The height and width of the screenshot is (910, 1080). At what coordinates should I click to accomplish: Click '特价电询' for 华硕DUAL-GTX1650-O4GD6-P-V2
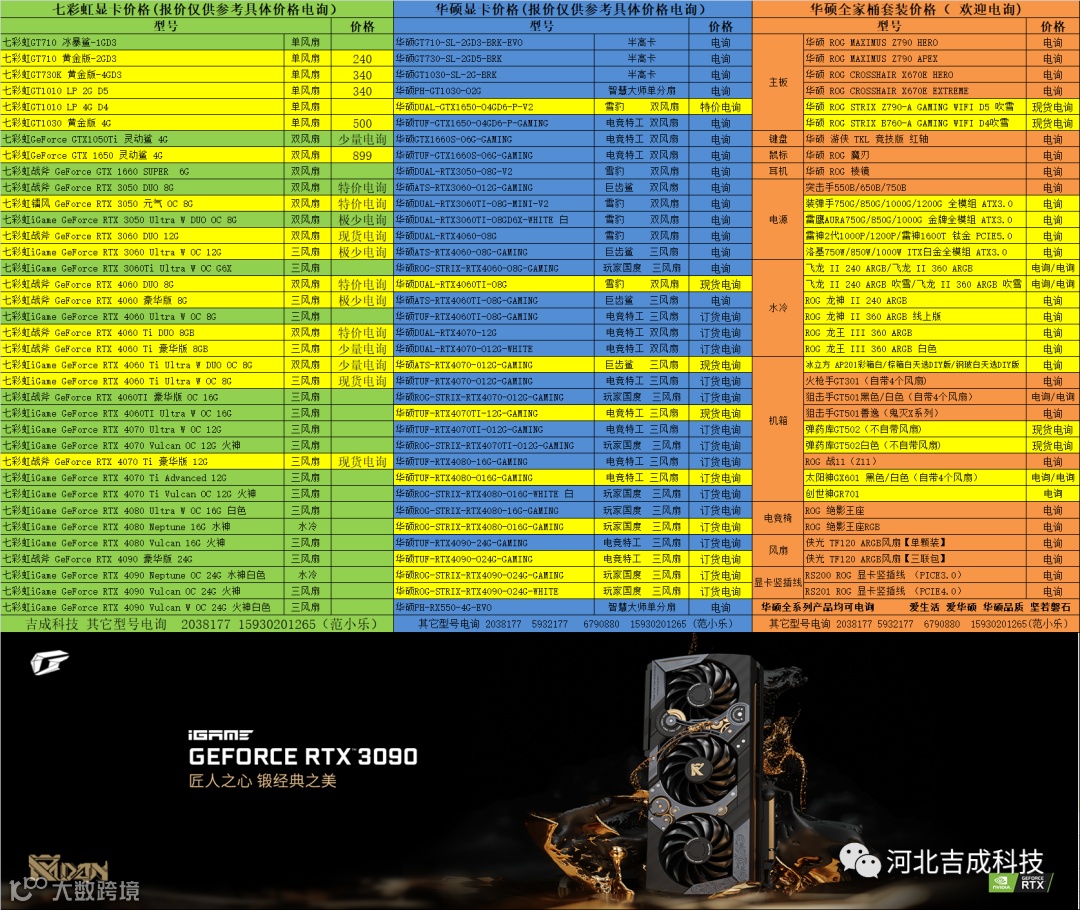pos(720,107)
